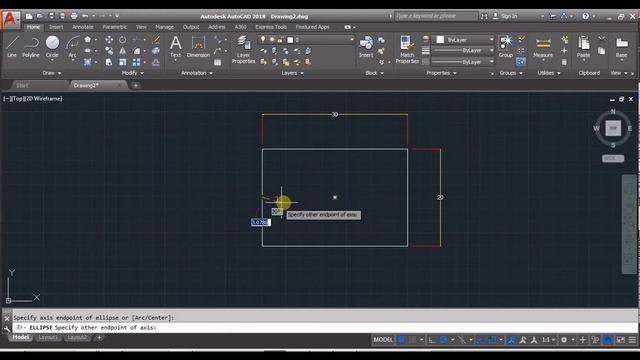Open the Output ribbon tab
Image resolution: width=640 pixels, height=360 pixels.
pos(191,27)
